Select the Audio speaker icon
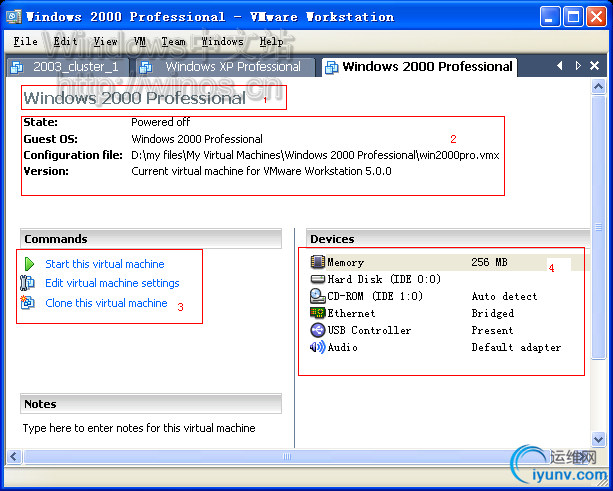Viewport: 613px width, 491px height. click(317, 347)
